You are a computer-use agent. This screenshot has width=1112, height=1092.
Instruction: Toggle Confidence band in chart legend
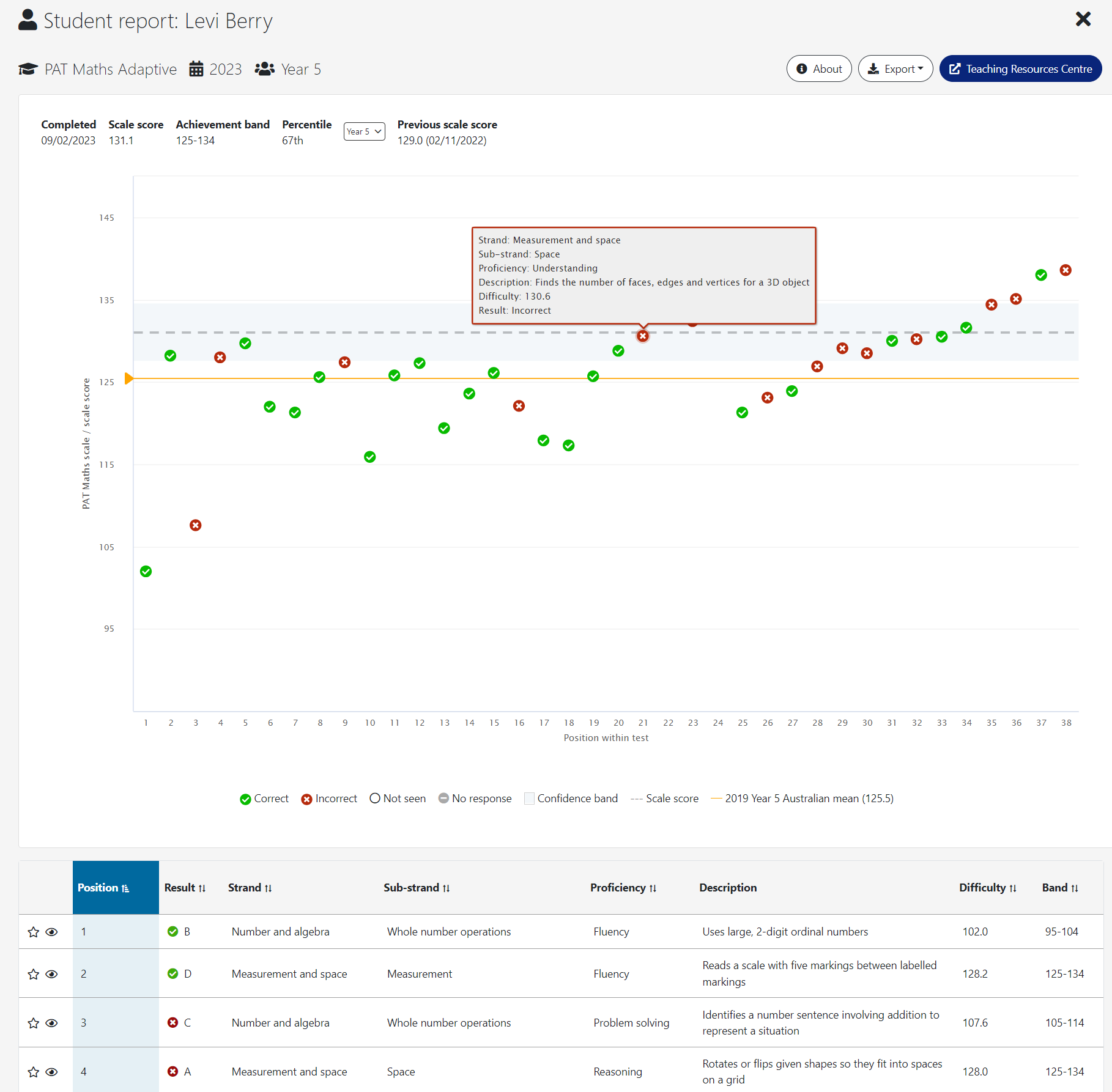coord(571,799)
